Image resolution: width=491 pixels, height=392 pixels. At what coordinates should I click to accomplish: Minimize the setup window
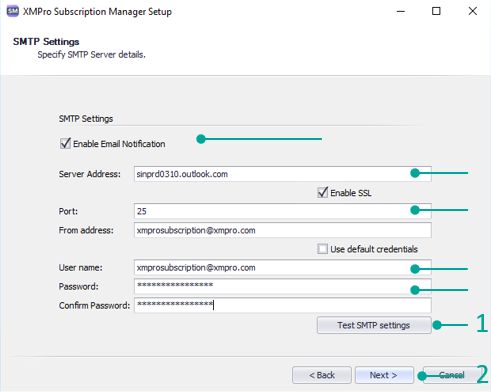[x=401, y=11]
